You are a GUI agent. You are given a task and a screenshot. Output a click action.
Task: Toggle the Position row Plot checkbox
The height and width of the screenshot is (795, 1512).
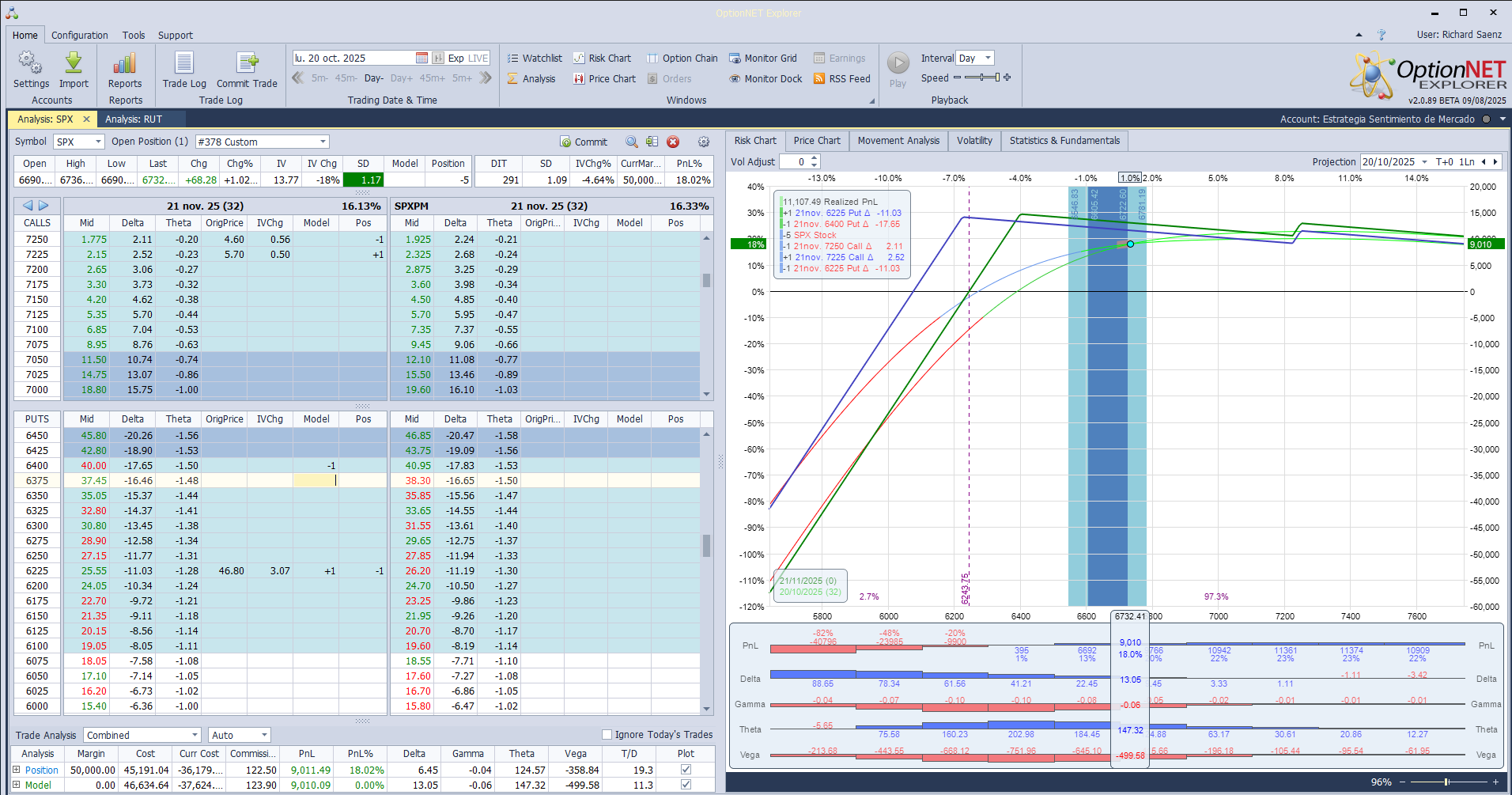tap(686, 770)
